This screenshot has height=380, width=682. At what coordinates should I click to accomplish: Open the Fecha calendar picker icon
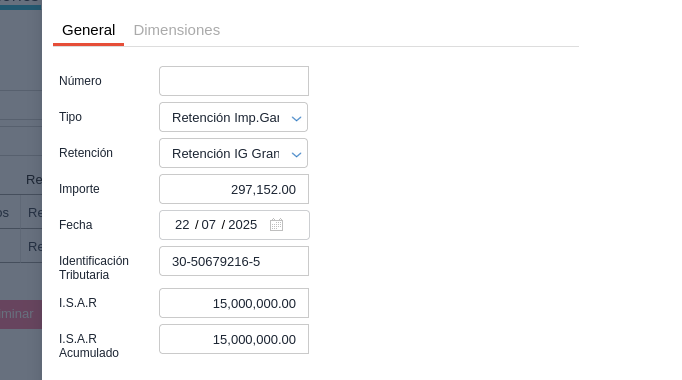click(x=276, y=225)
